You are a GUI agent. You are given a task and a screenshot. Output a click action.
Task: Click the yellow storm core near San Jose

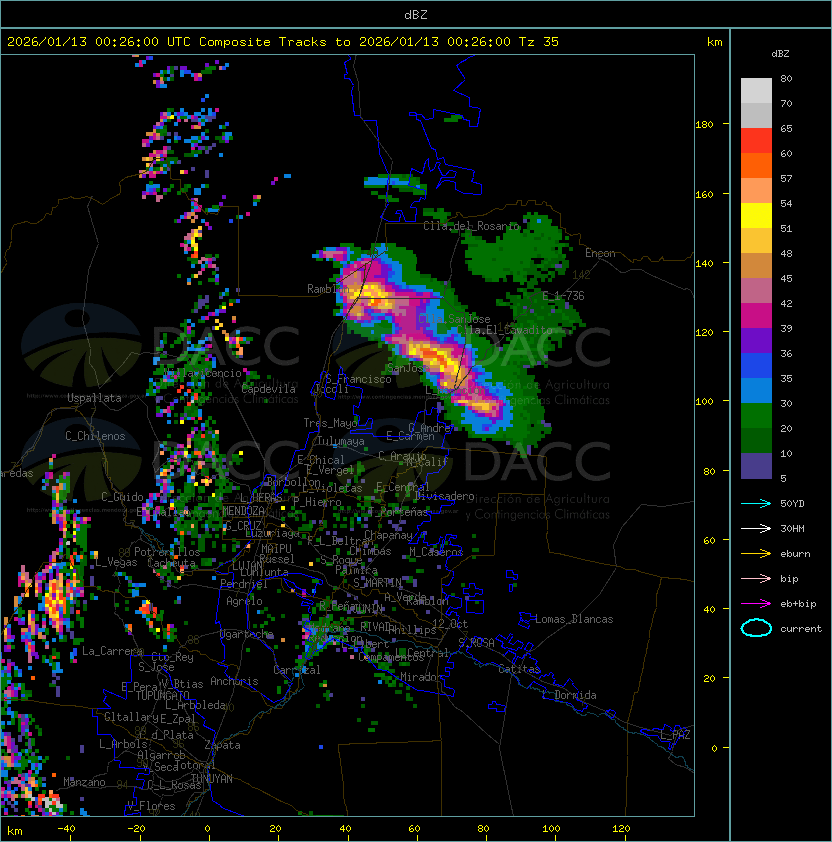point(436,357)
